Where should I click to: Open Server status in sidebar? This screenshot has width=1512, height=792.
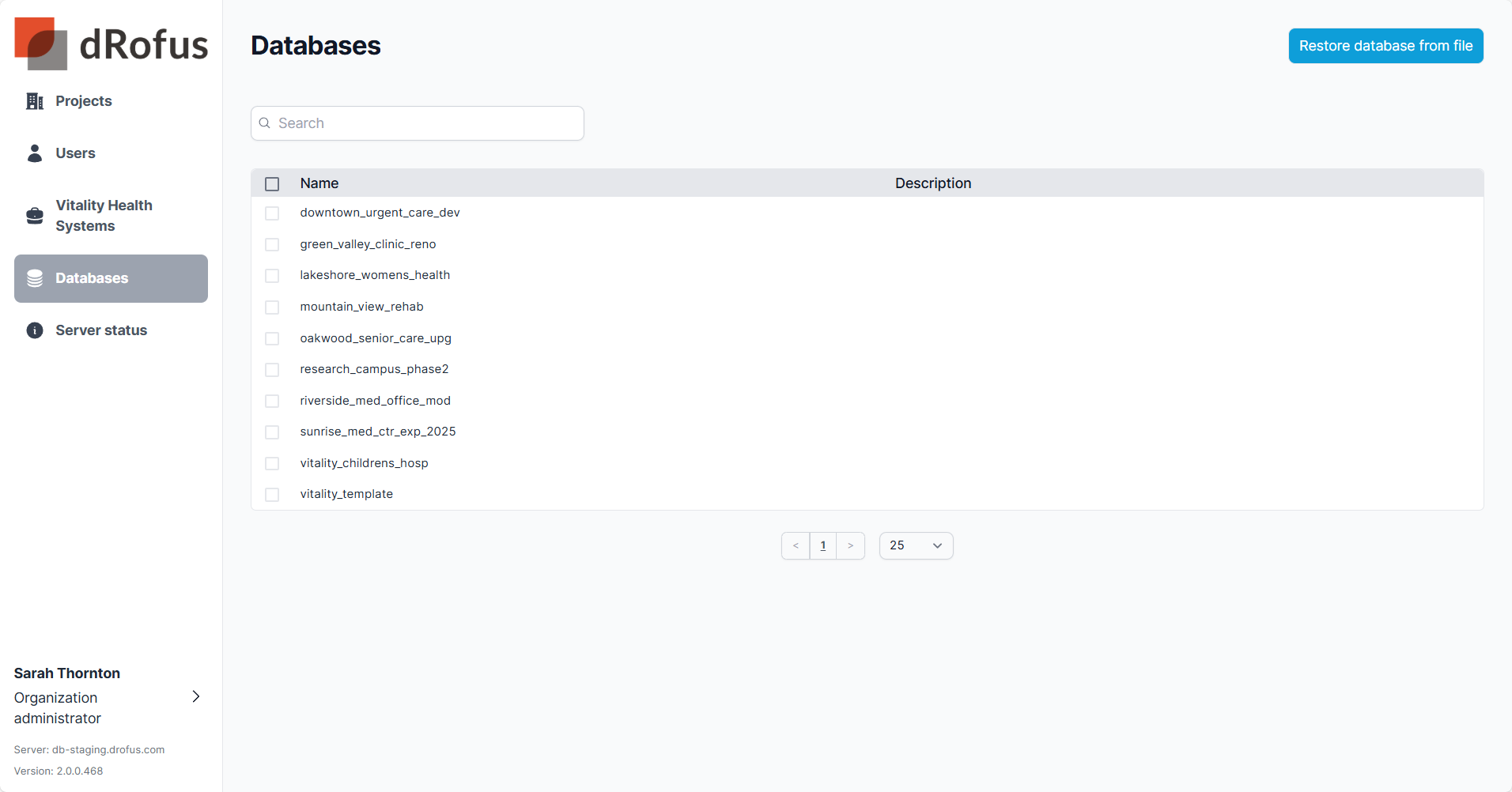point(101,330)
